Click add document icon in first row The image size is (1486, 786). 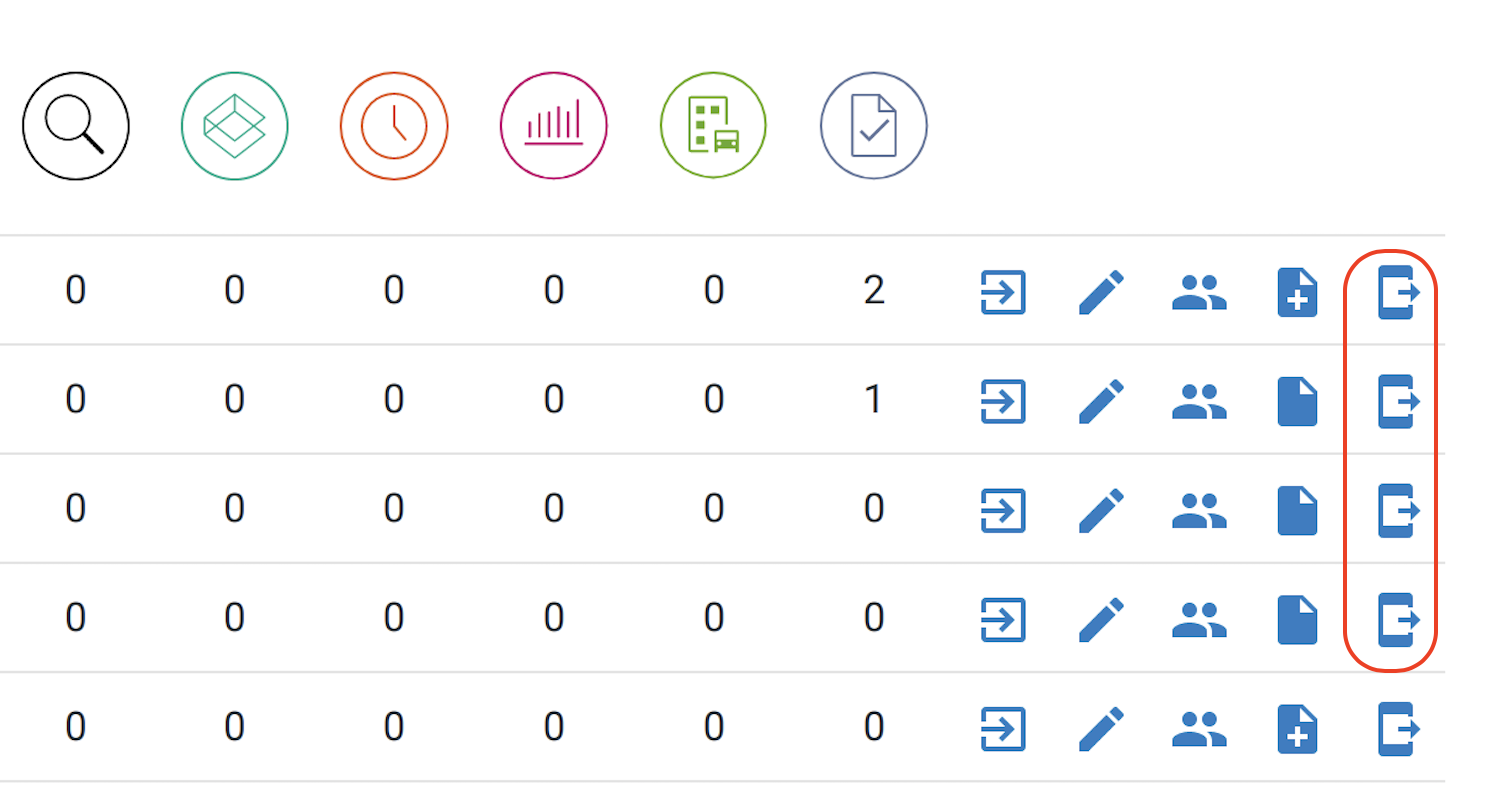click(x=1297, y=292)
